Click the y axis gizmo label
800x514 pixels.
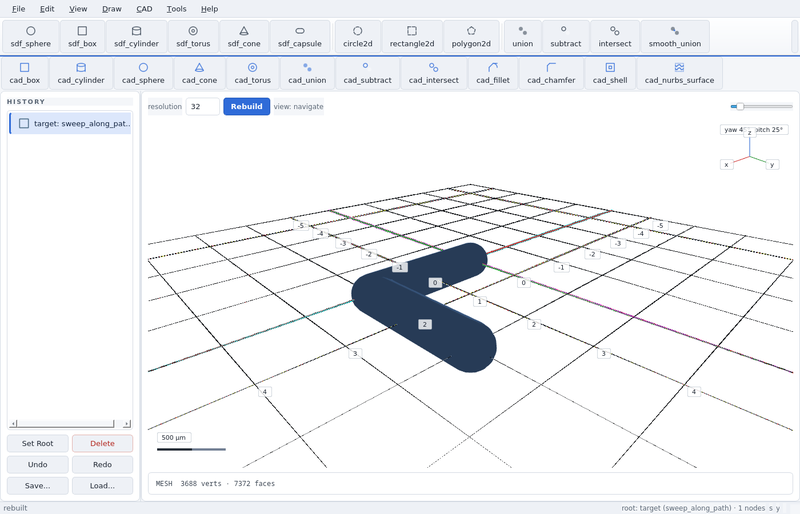click(772, 164)
